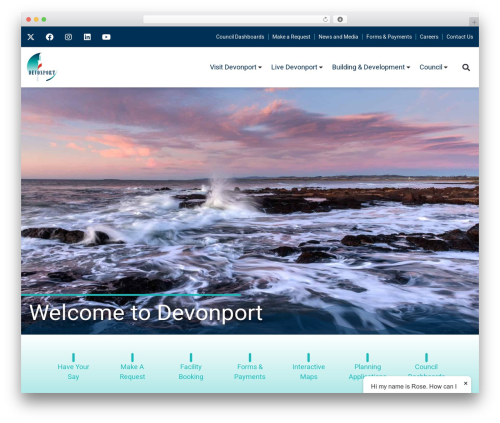
Task: Open the X (Twitter) social icon
Action: (x=31, y=37)
